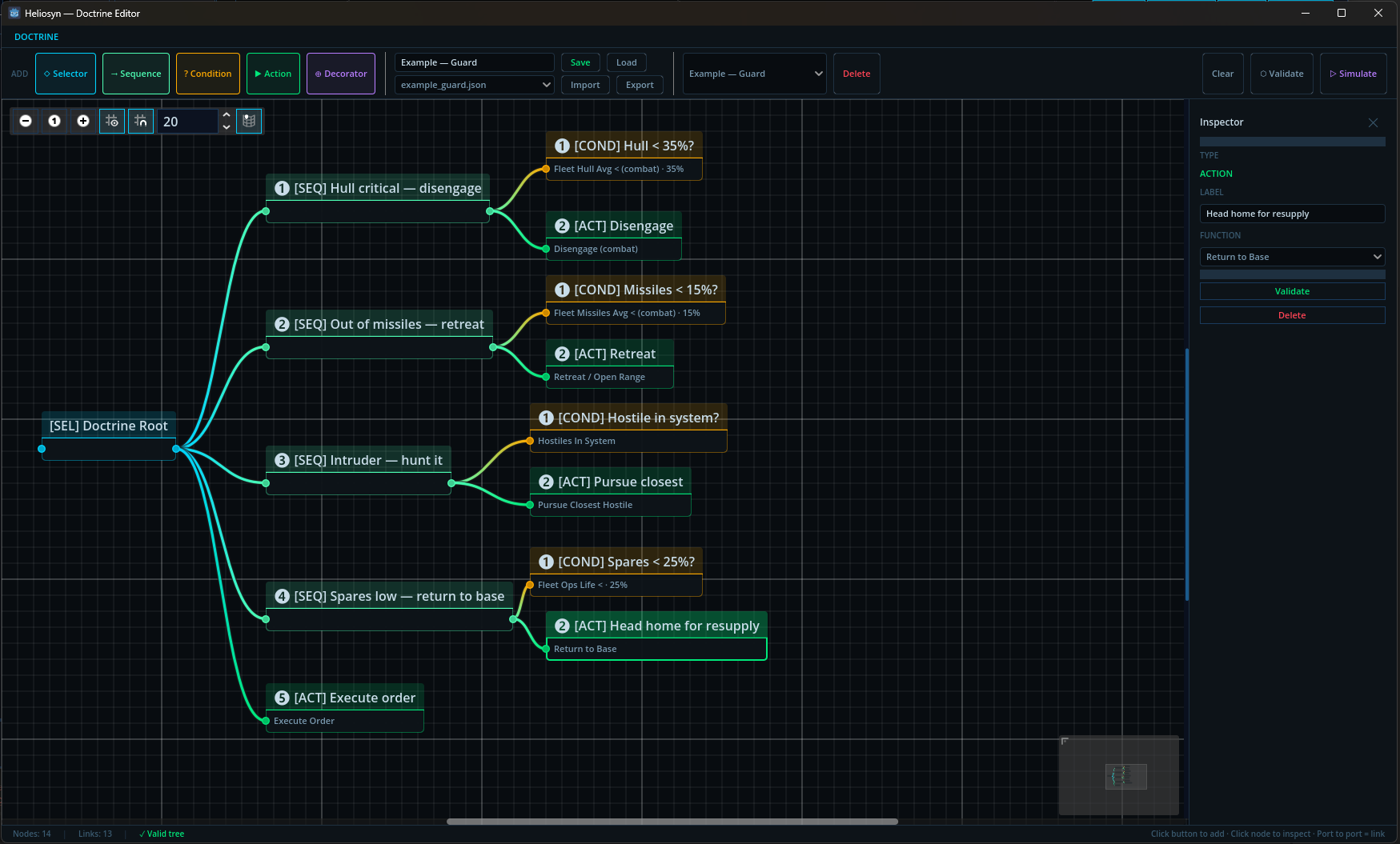Click the minimap thumbnail
The height and width of the screenshot is (844, 1400).
(1119, 775)
